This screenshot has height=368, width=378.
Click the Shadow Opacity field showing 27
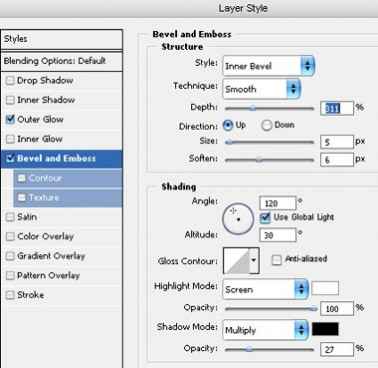click(x=337, y=349)
